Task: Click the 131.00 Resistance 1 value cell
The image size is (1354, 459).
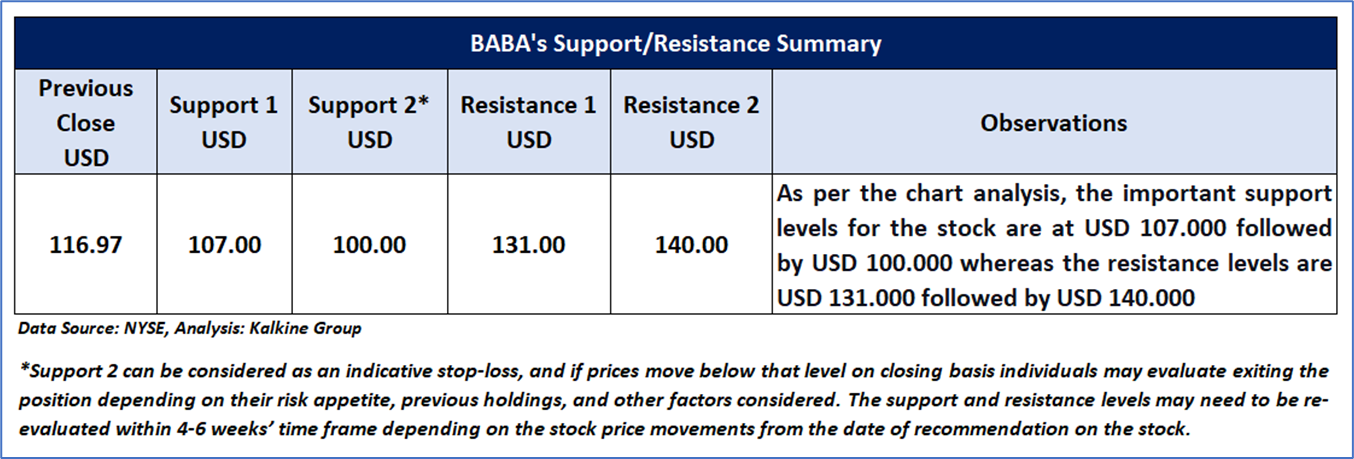Action: (x=528, y=244)
